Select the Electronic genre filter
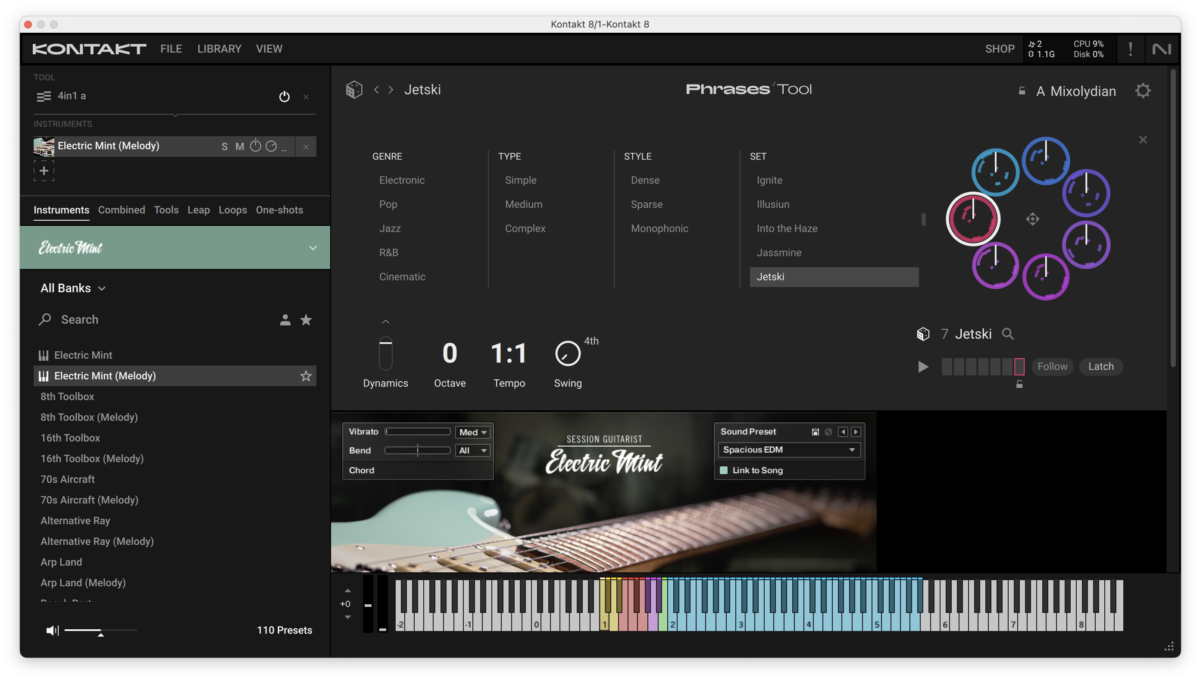Screen dimensions: 1200x681 pyautogui.click(x=402, y=181)
